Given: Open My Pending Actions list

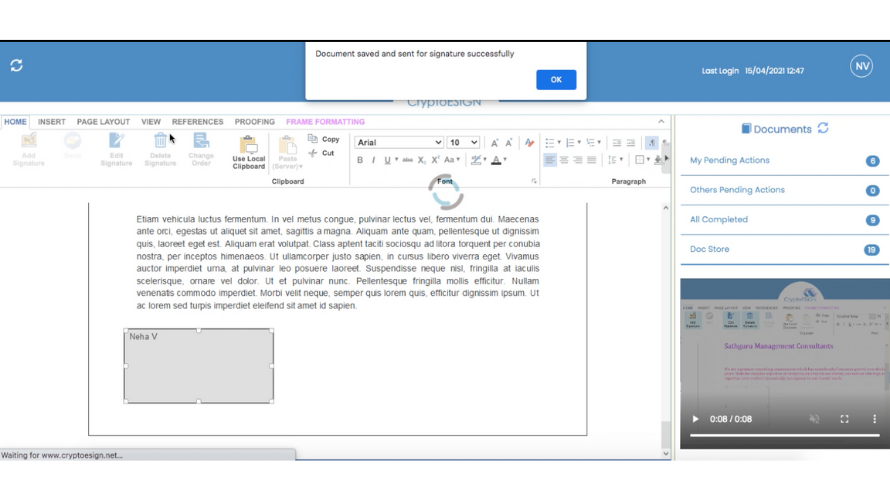Looking at the screenshot, I should click(x=730, y=160).
